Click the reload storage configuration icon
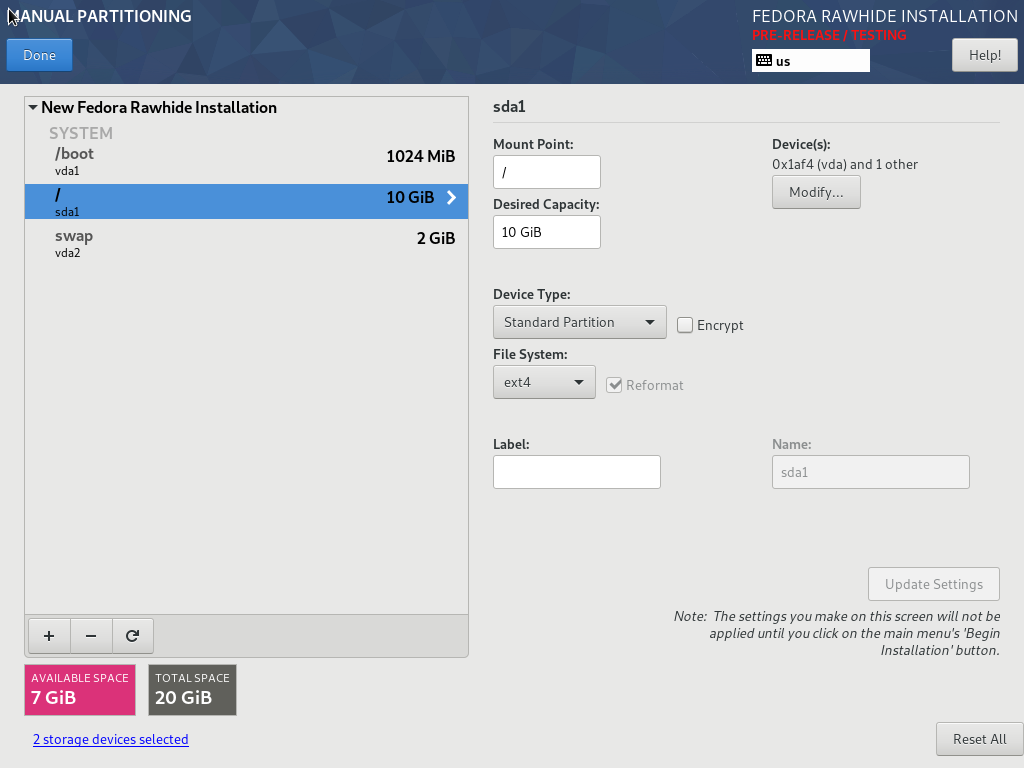This screenshot has height=768, width=1024. click(133, 636)
